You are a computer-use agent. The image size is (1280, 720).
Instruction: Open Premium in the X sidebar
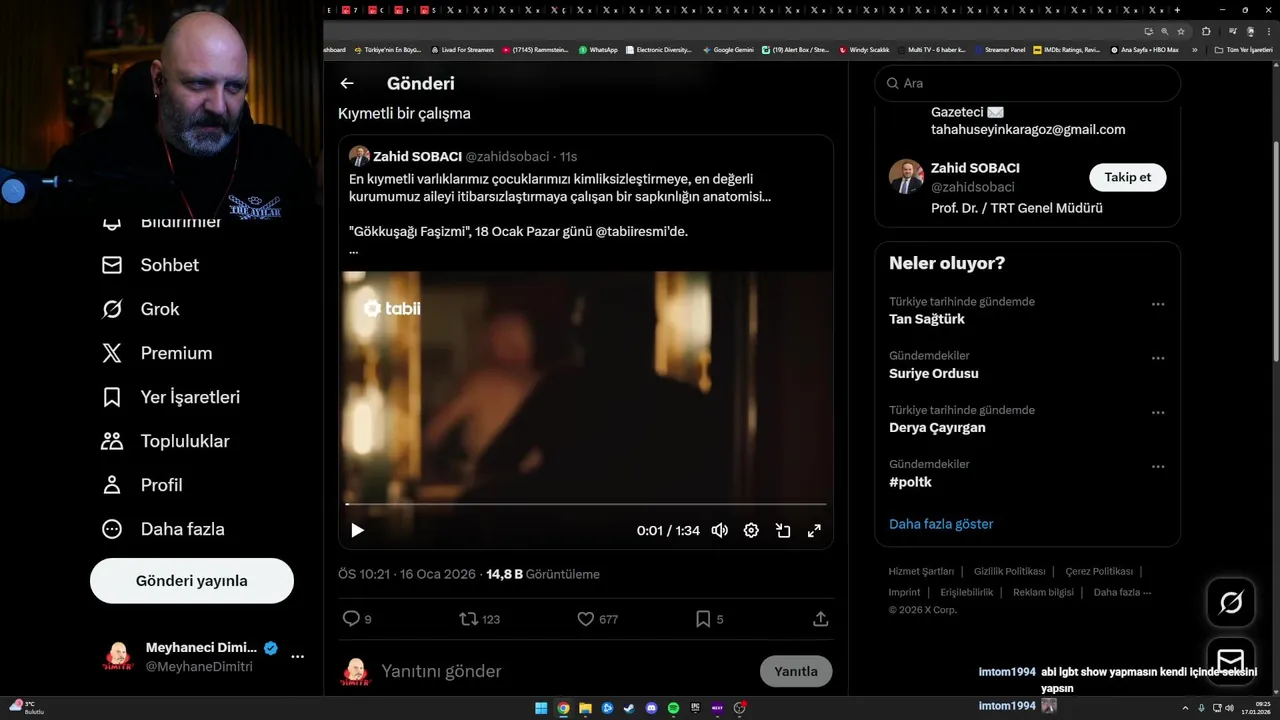point(157,353)
